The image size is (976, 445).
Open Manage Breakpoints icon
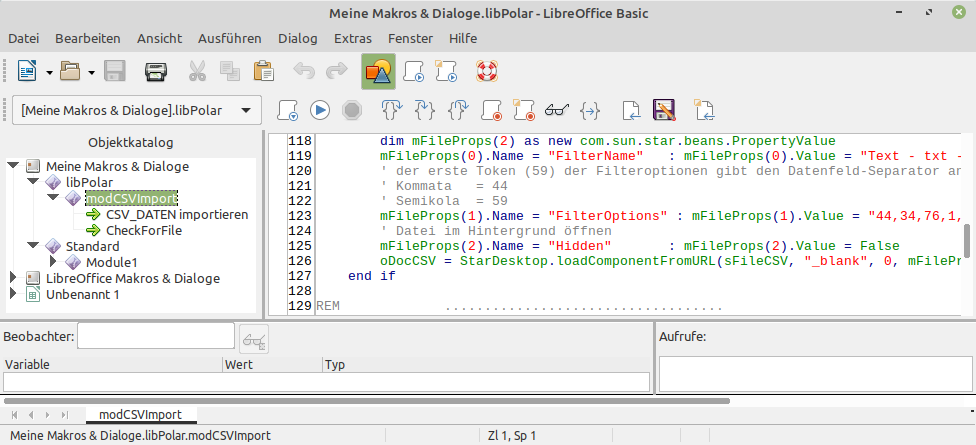[524, 111]
